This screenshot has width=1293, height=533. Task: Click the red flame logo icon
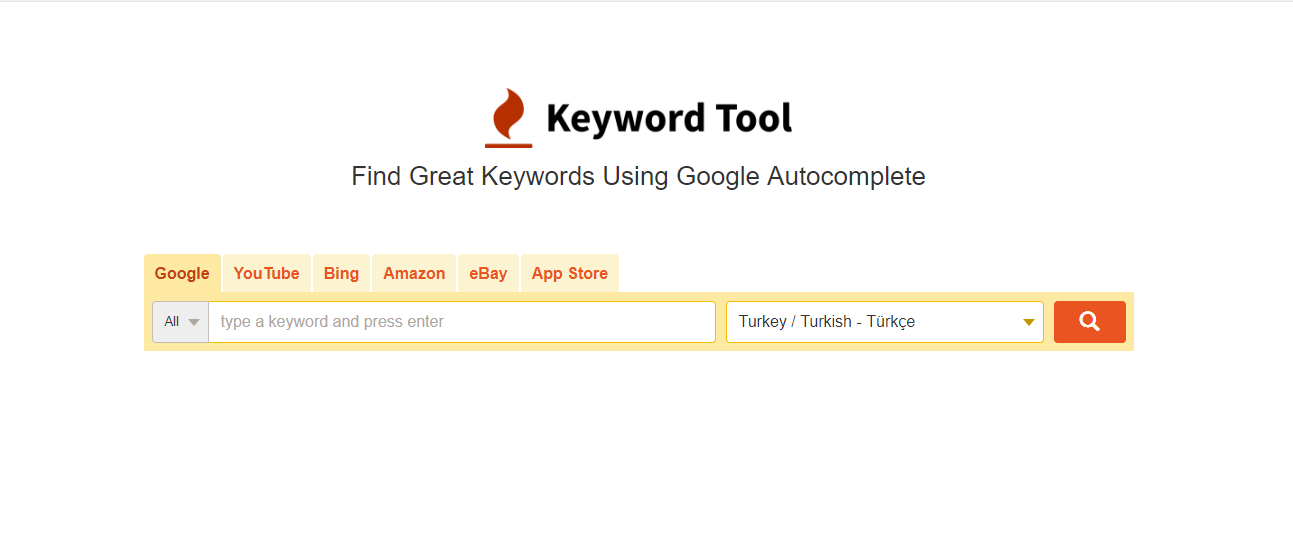[508, 118]
